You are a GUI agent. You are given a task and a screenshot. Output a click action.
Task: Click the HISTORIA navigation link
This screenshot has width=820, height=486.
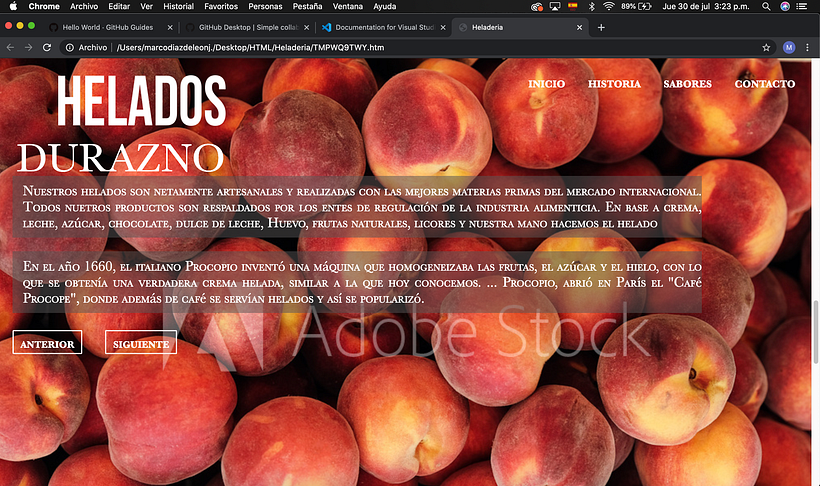click(614, 84)
